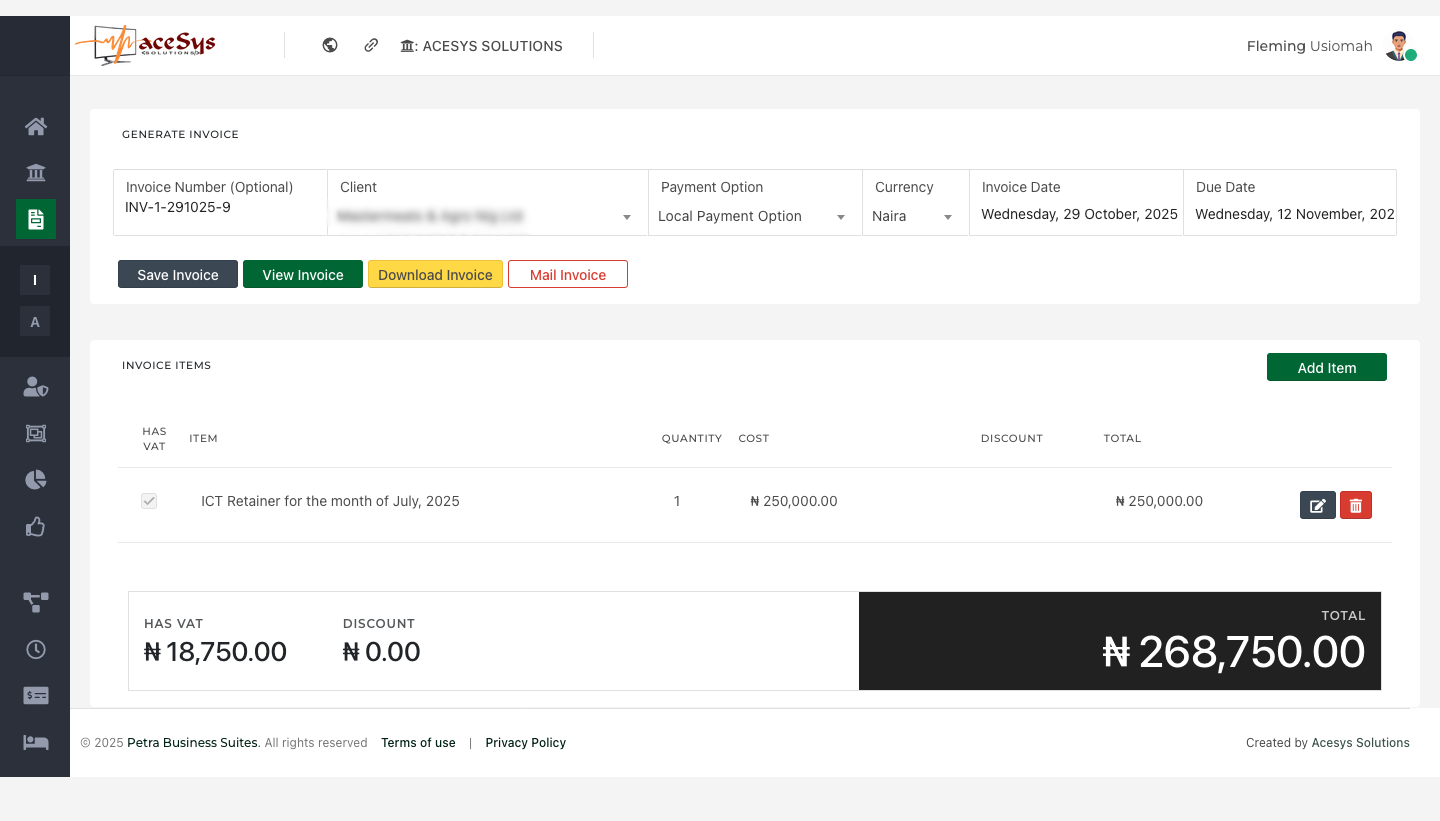Delete the ICT Retainer invoice item

click(x=1355, y=505)
